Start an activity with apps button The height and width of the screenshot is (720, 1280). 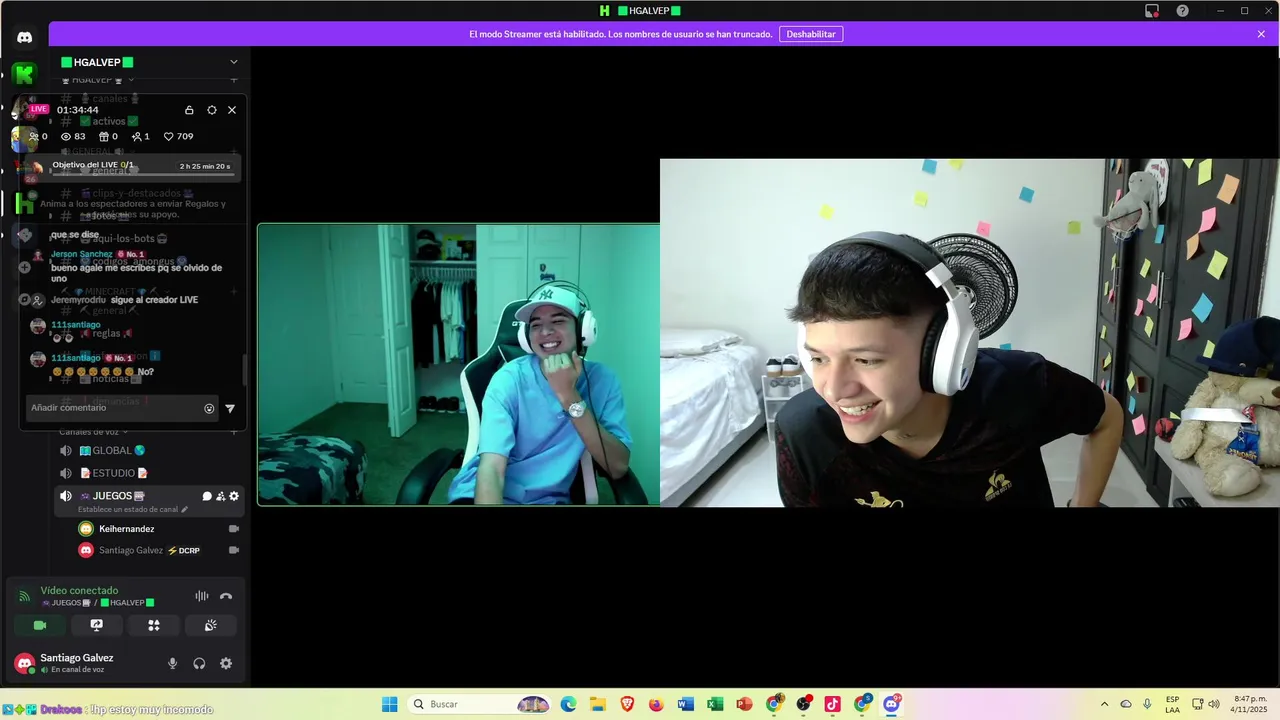[154, 625]
